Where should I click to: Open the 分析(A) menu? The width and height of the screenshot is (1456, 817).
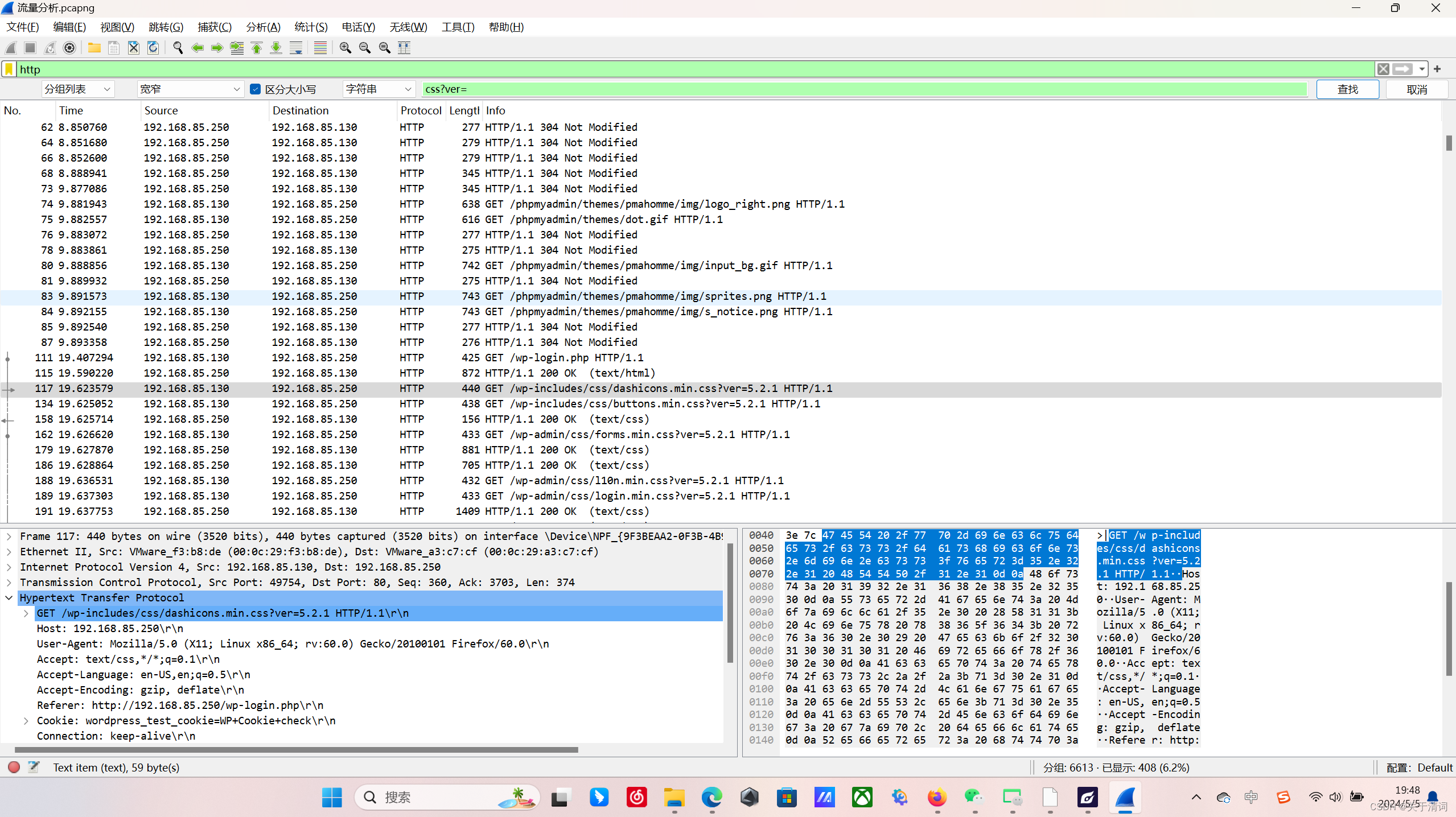263,27
